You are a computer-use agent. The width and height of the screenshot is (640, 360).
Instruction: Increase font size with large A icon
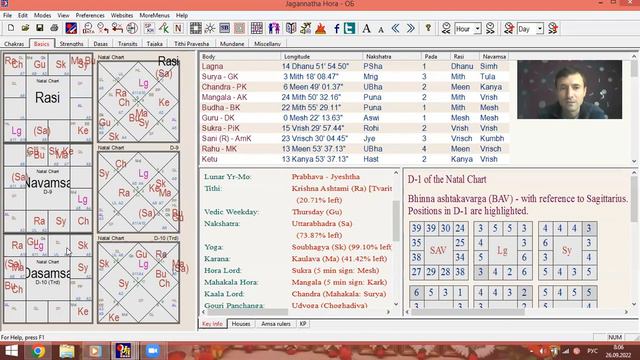coord(367,28)
